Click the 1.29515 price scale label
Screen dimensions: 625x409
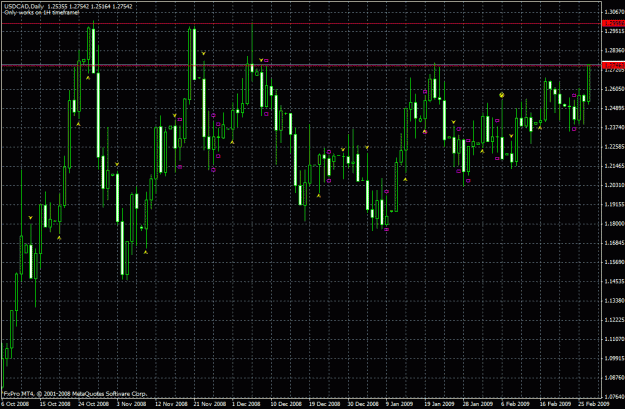(614, 31)
